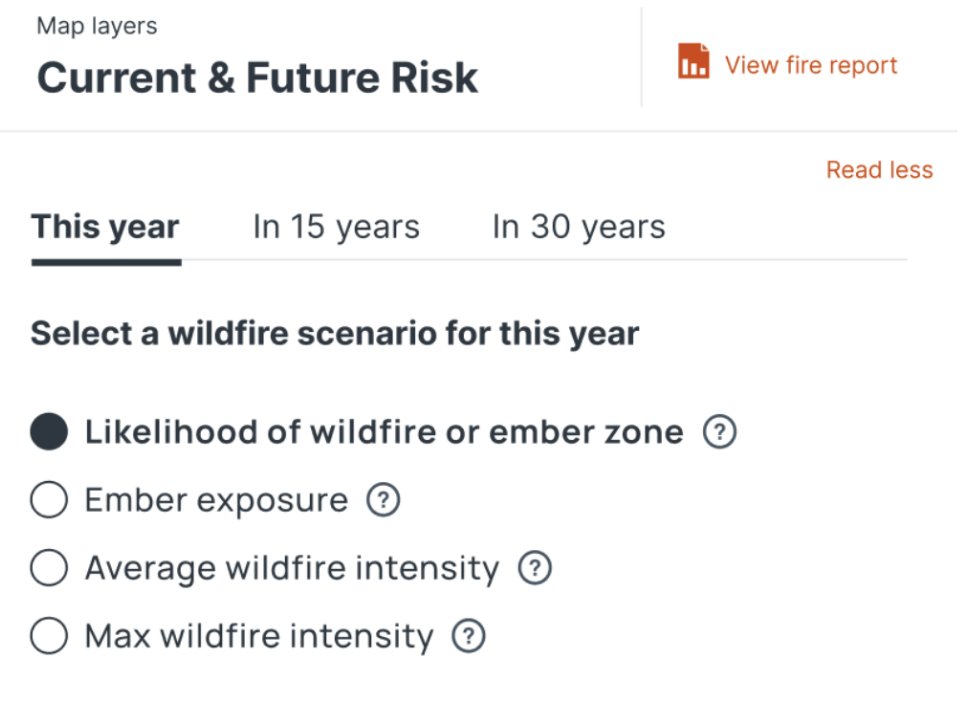Viewport: 960px width, 716px height.
Task: Click the Map layers label
Action: [x=97, y=26]
